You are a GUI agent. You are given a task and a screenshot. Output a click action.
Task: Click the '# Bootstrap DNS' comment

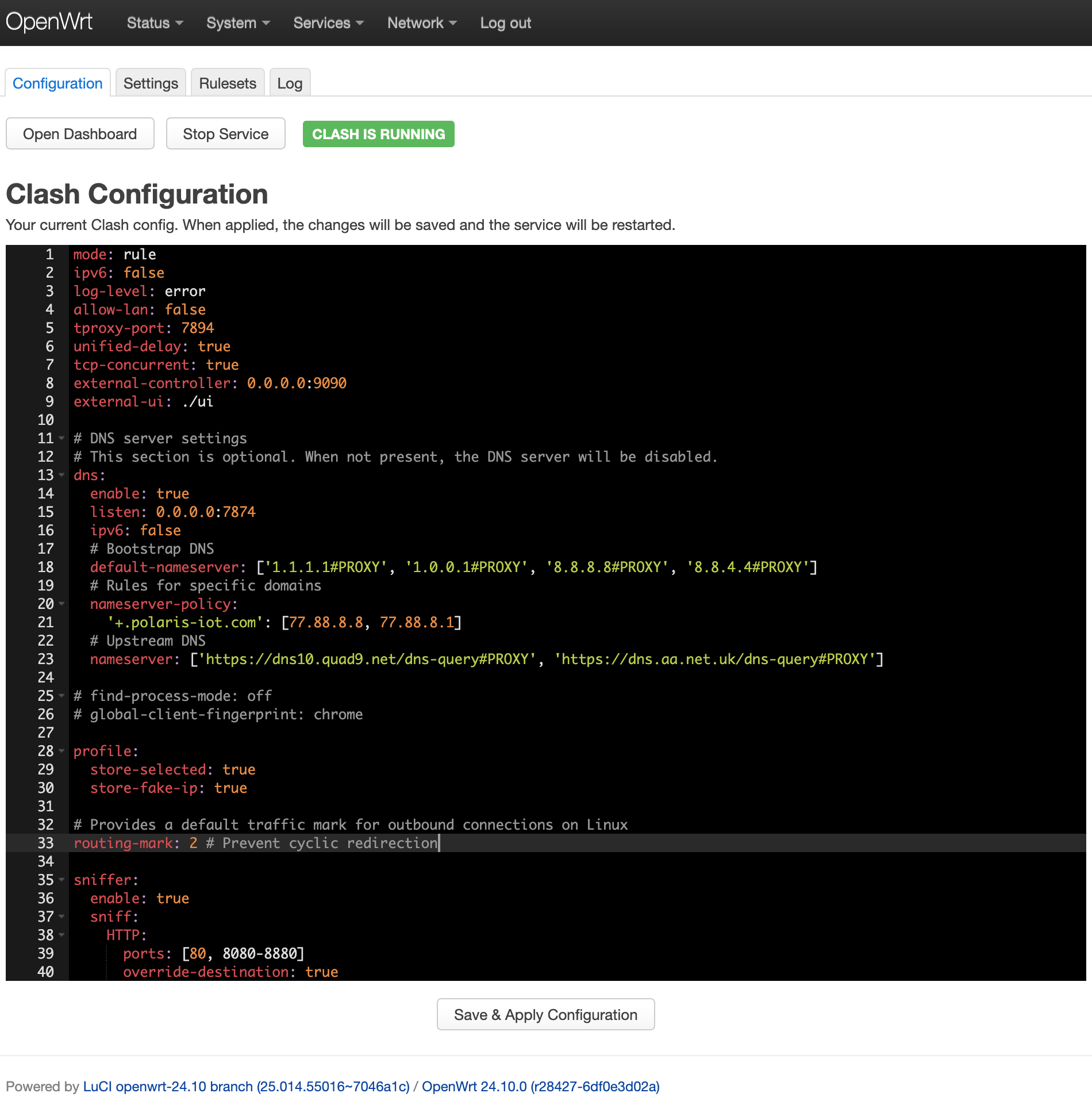coord(152,549)
